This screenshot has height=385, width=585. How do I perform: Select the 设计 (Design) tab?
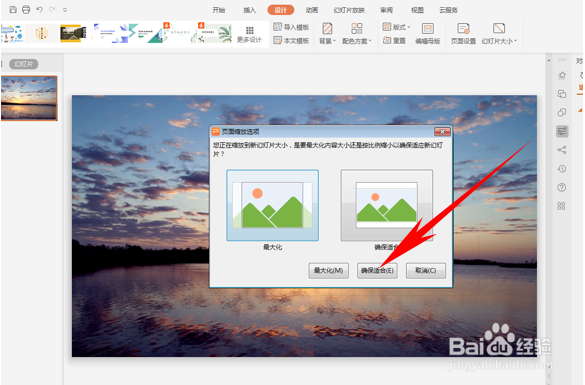pyautogui.click(x=281, y=10)
